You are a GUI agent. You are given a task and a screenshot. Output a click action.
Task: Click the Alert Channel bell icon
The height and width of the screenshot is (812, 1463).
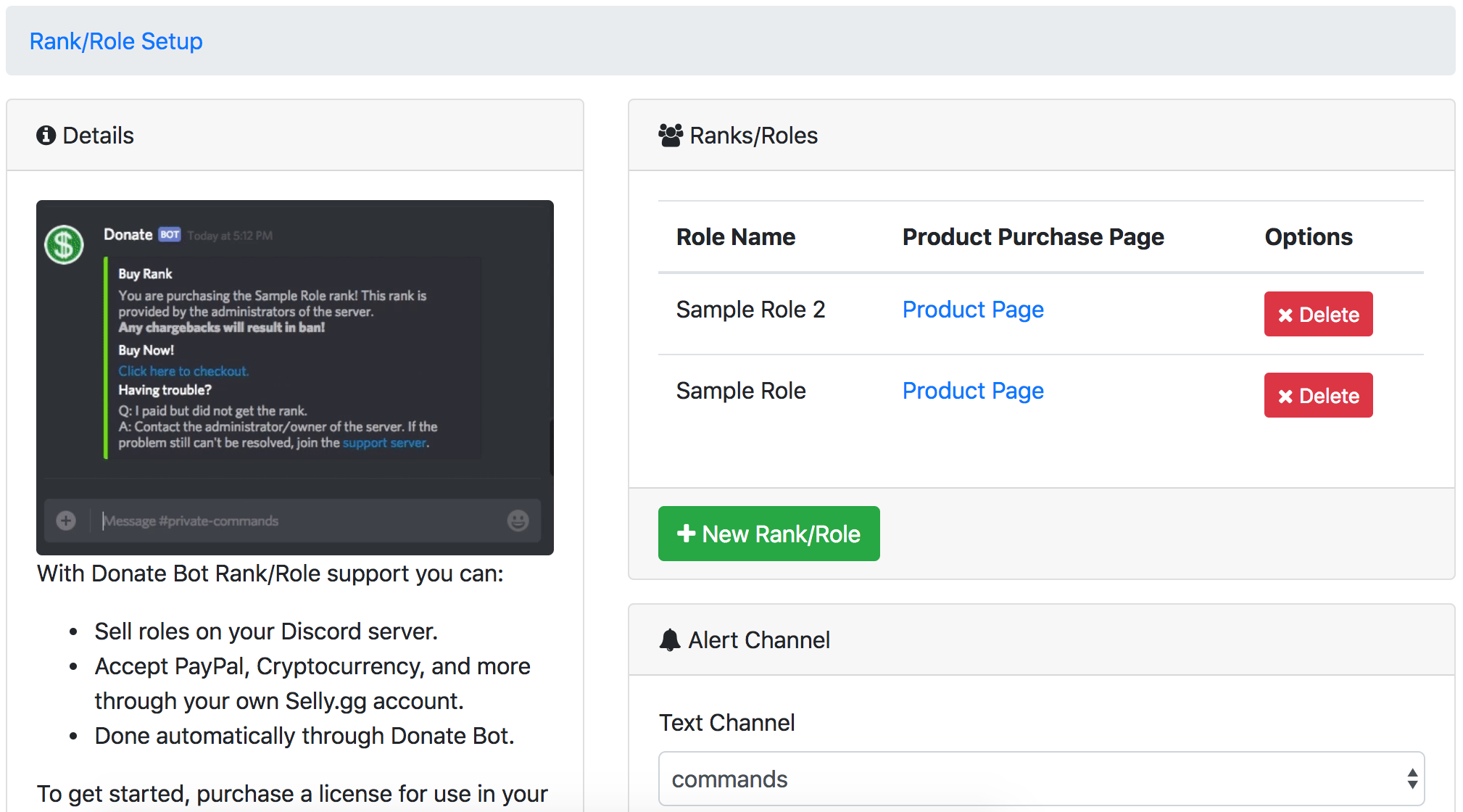tap(670, 640)
